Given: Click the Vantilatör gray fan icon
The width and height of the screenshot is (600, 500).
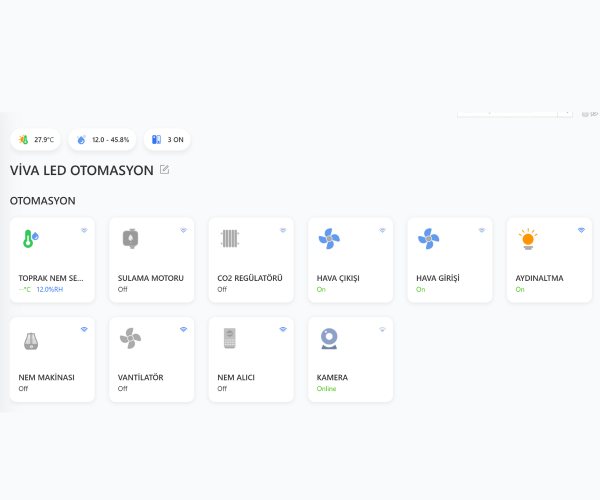Looking at the screenshot, I should pyautogui.click(x=130, y=338).
